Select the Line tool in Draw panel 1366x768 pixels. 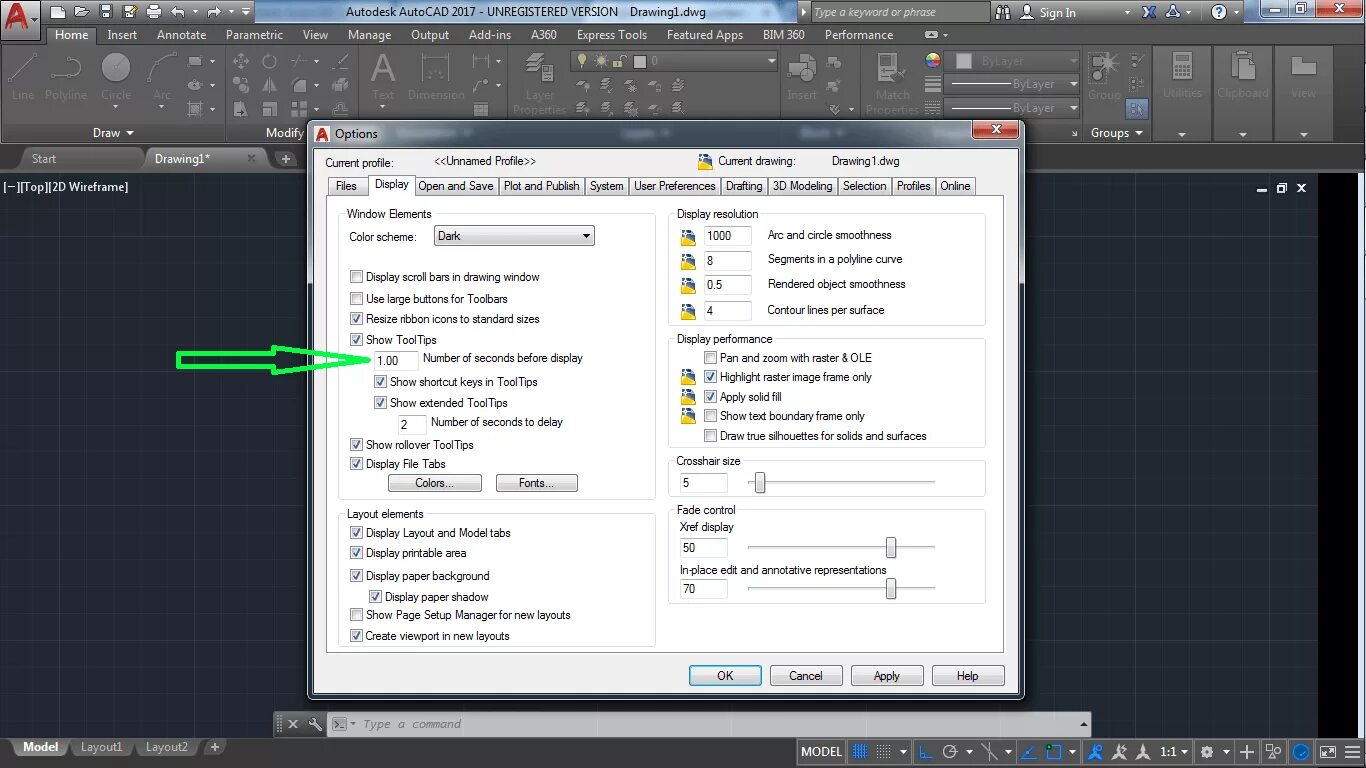(22, 77)
